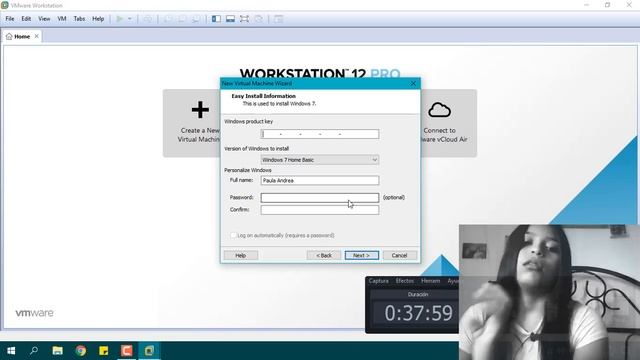The height and width of the screenshot is (360, 640).
Task: Click the Full Screen mode toolbar icon
Action: point(244,19)
